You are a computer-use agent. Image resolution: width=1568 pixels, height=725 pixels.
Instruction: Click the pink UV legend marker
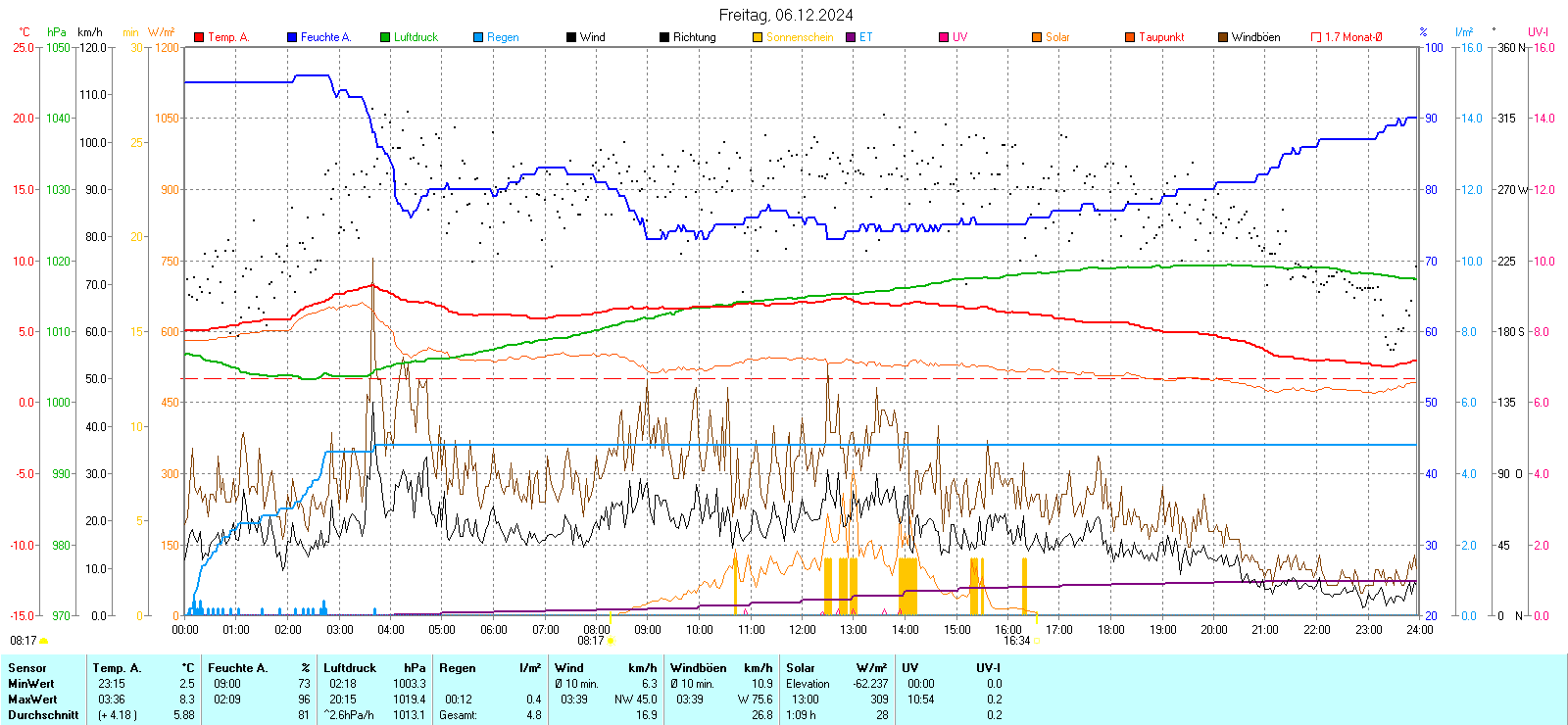944,37
